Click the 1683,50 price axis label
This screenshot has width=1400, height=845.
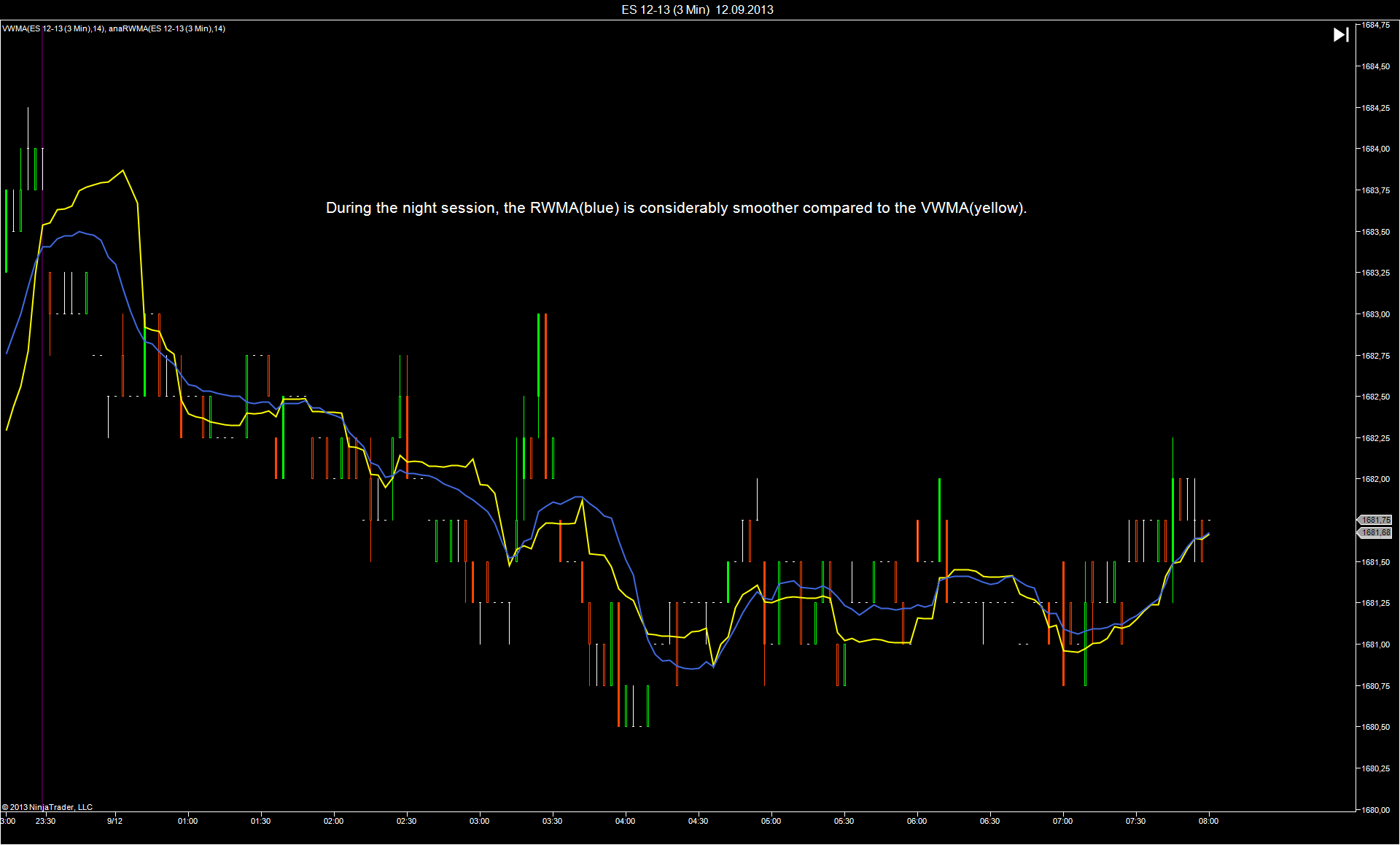point(1376,232)
